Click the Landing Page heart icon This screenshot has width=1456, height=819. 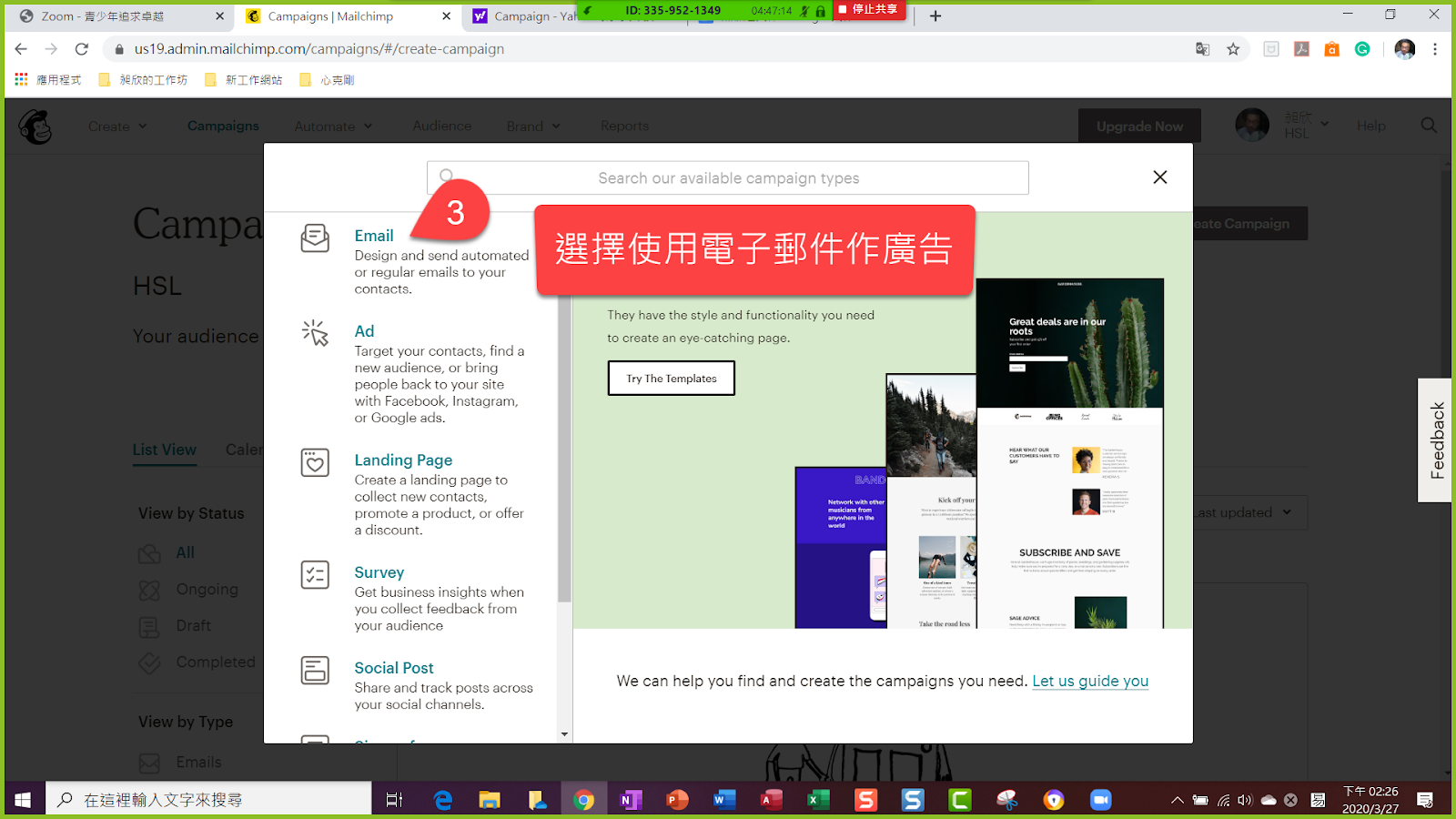[x=315, y=462]
